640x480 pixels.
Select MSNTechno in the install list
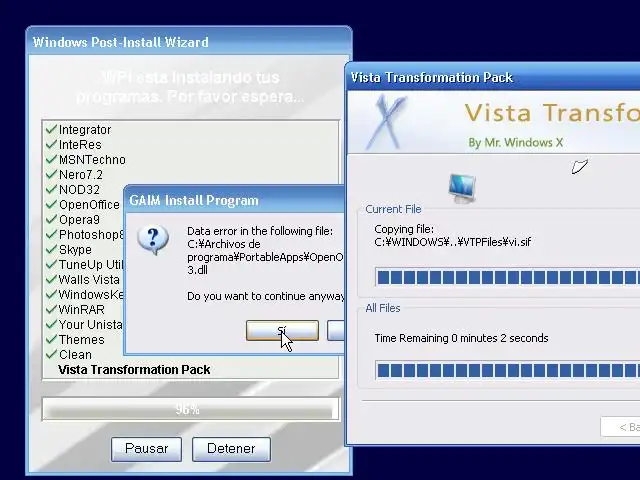[92, 160]
